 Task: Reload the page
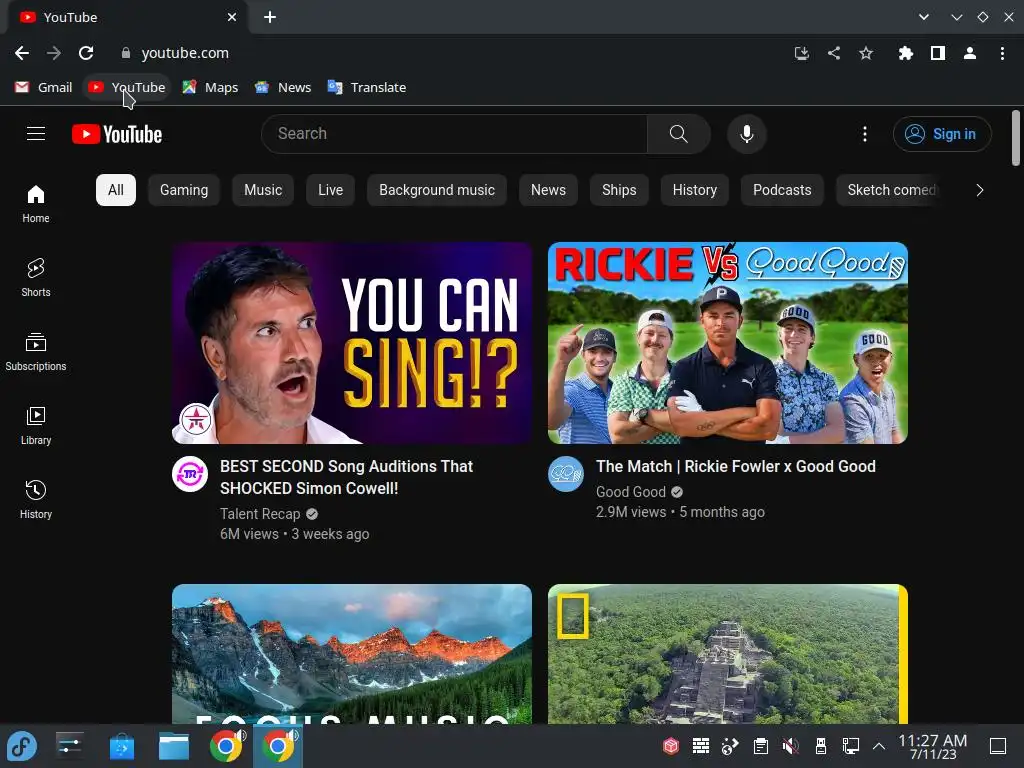coord(86,53)
